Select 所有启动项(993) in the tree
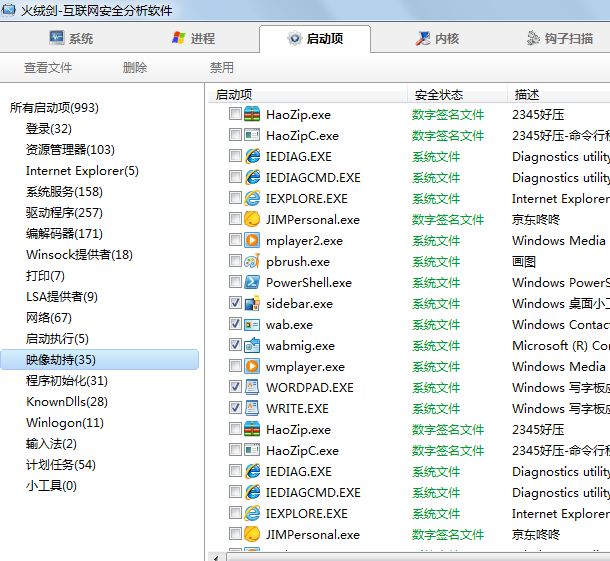Image resolution: width=610 pixels, height=561 pixels. pos(54,107)
